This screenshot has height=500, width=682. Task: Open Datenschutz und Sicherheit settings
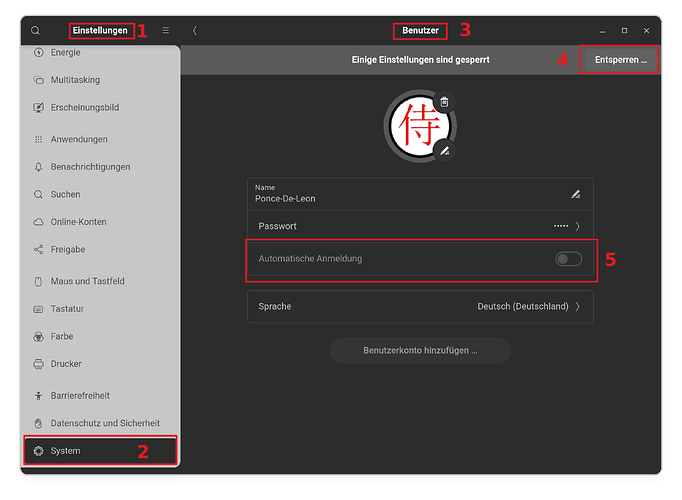coord(104,423)
